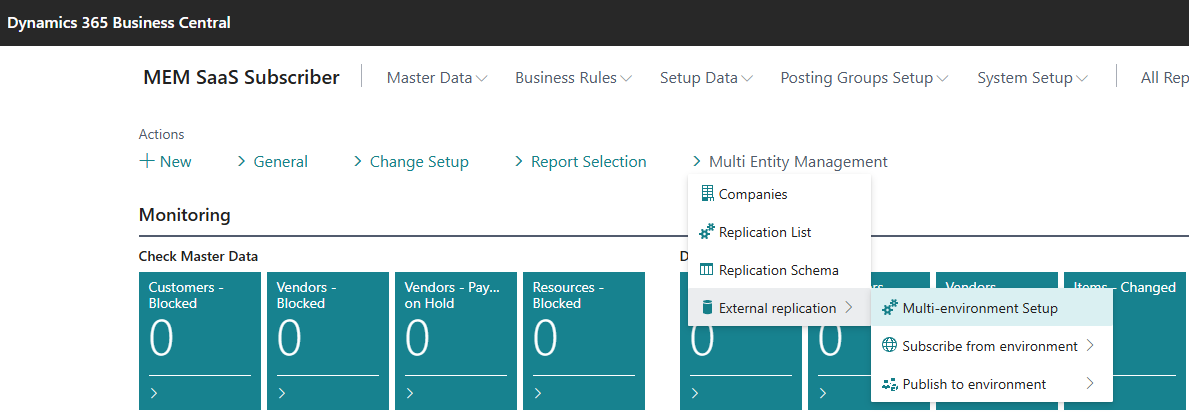This screenshot has width=1189, height=417.
Task: Open the Setup Data menu
Action: 706,78
